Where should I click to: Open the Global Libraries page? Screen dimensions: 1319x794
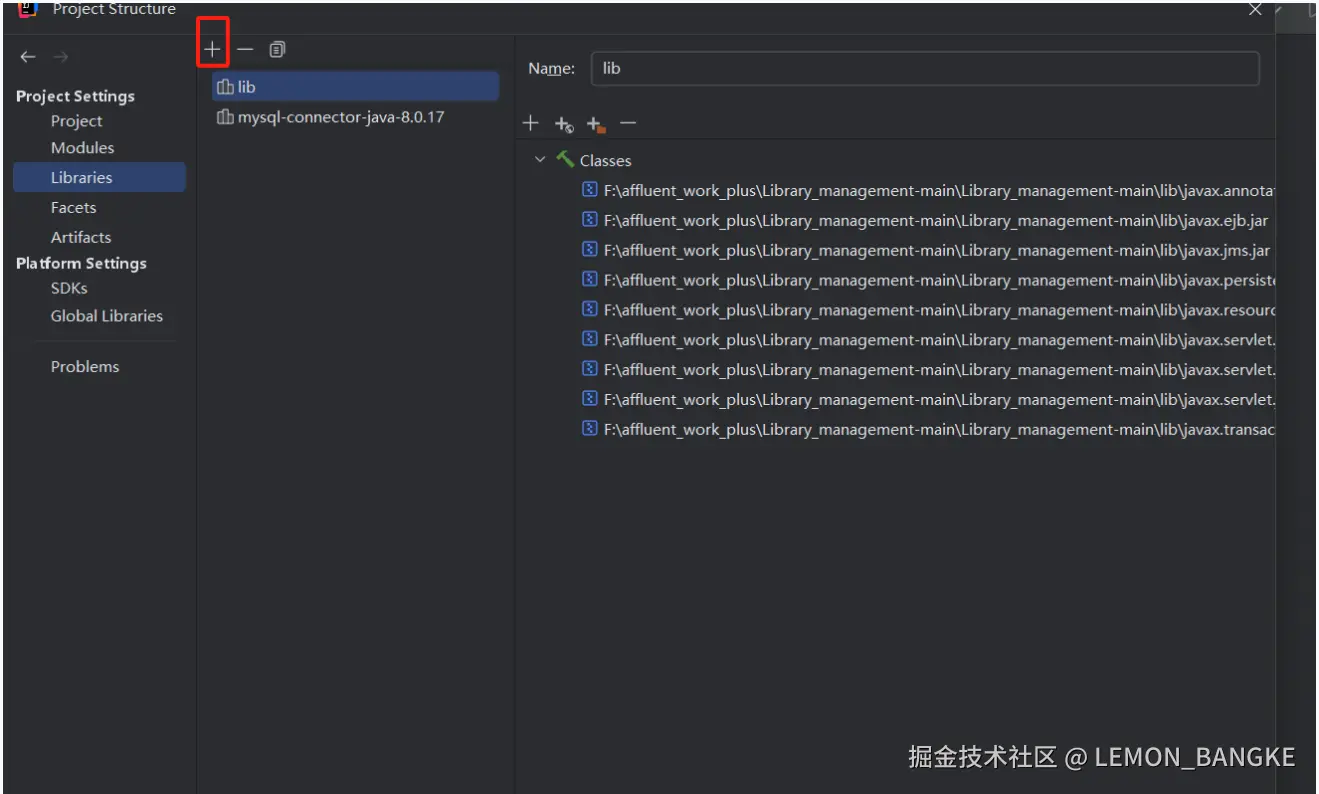107,316
